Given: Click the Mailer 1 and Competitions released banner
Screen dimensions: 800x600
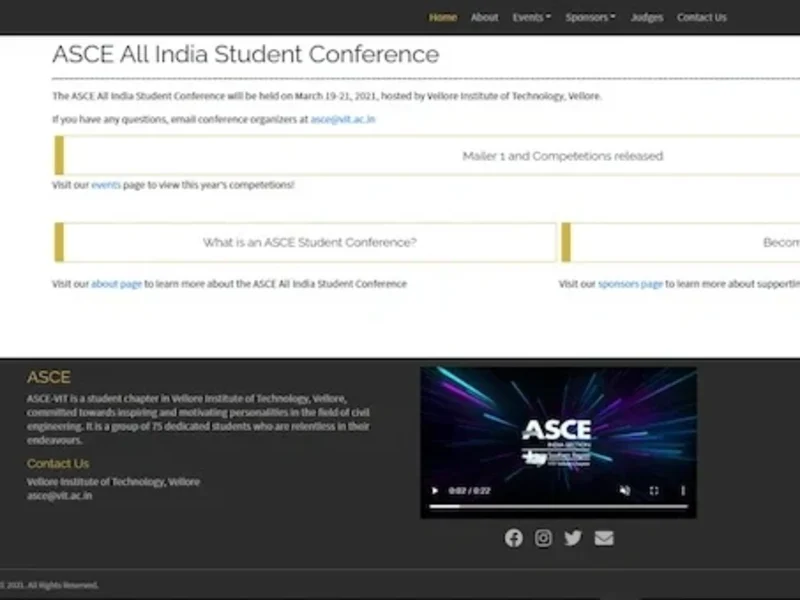Looking at the screenshot, I should point(427,156).
